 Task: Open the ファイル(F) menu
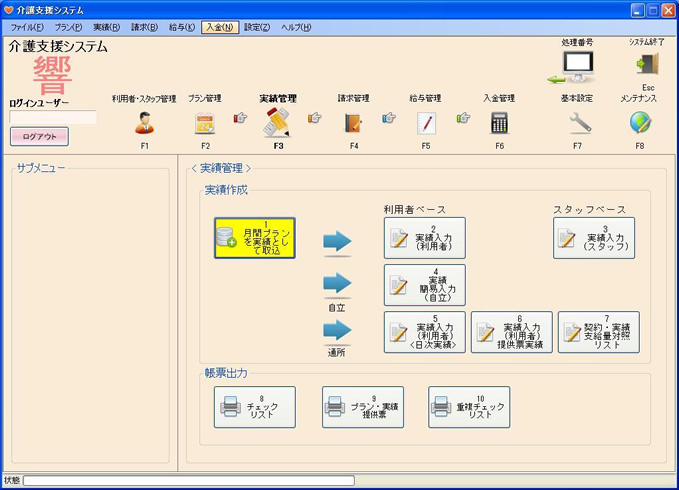click(x=27, y=27)
